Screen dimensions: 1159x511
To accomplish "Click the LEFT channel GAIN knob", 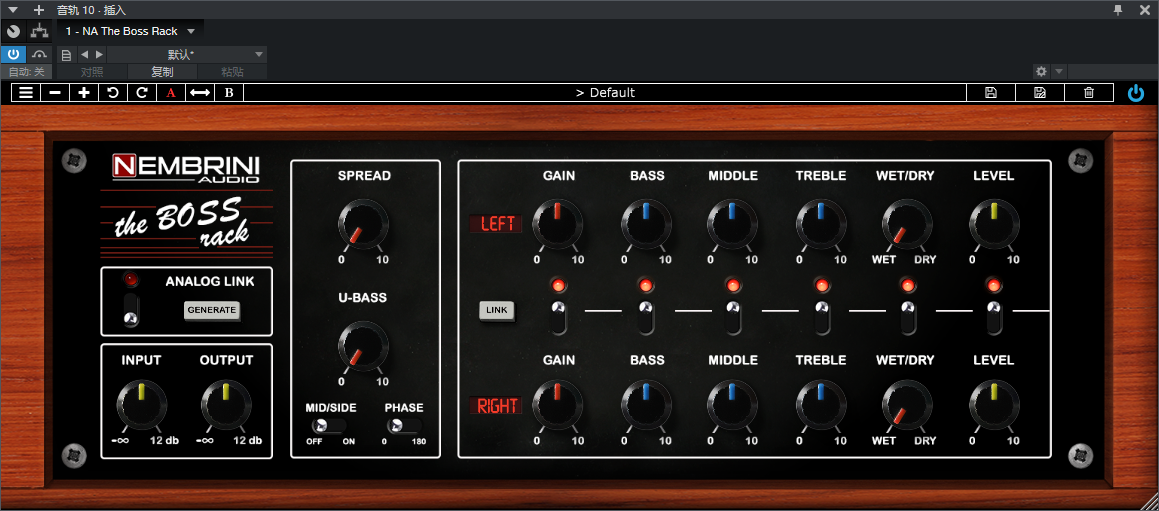I will 558,224.
